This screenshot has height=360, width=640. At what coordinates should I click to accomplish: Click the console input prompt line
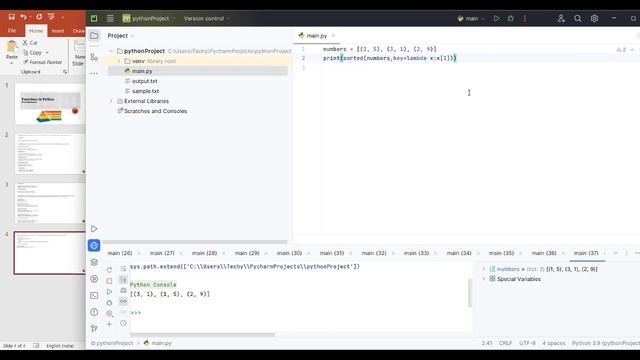coord(300,313)
